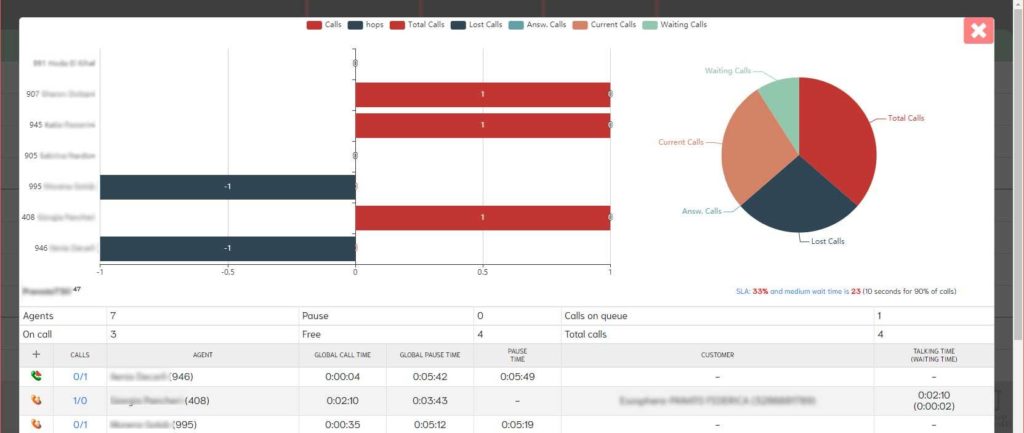Screen dimensions: 1024x433
Task: Click the phone status icon for agent 995
Action: [37, 424]
